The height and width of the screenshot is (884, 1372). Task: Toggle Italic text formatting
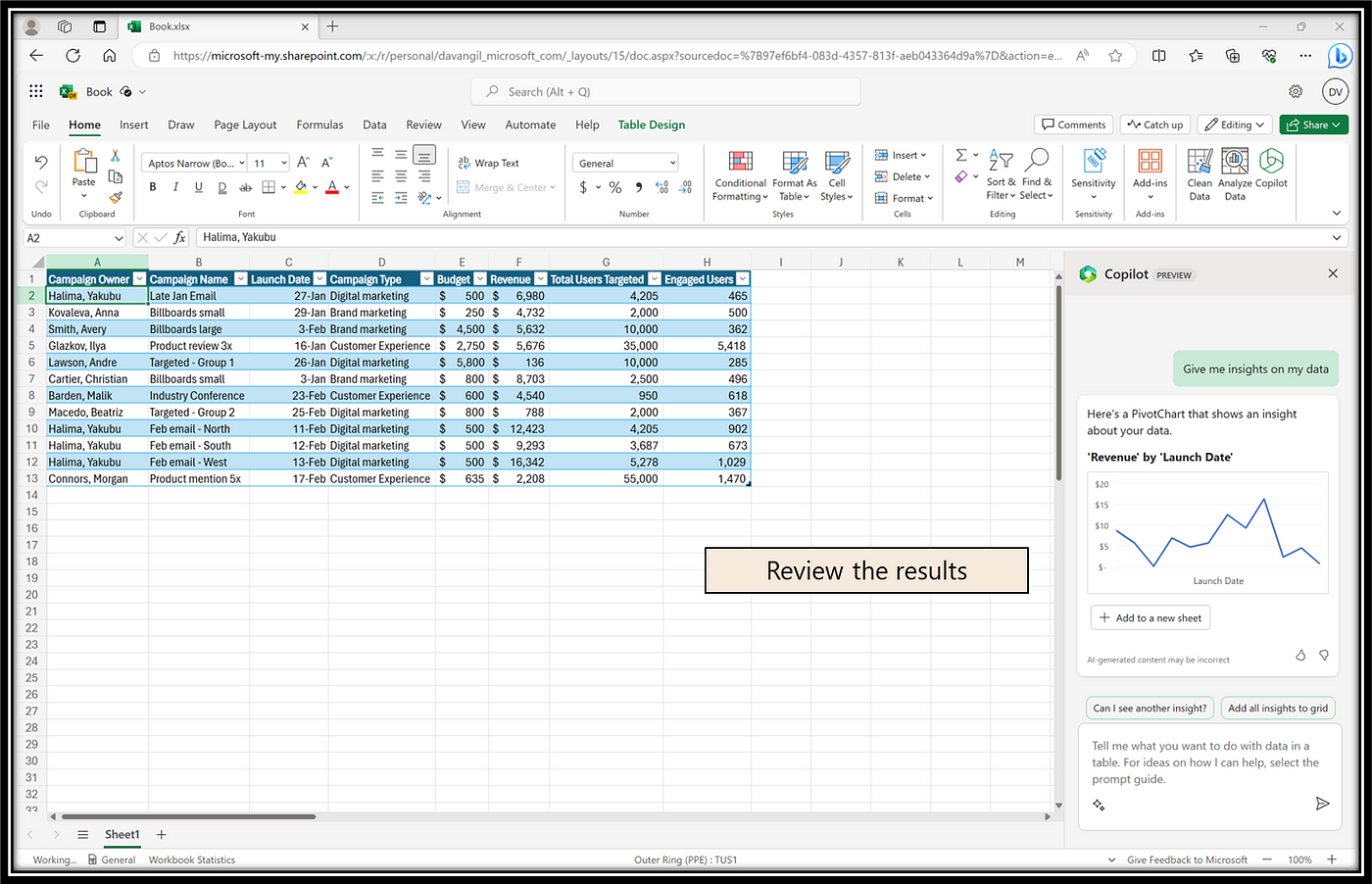[175, 187]
